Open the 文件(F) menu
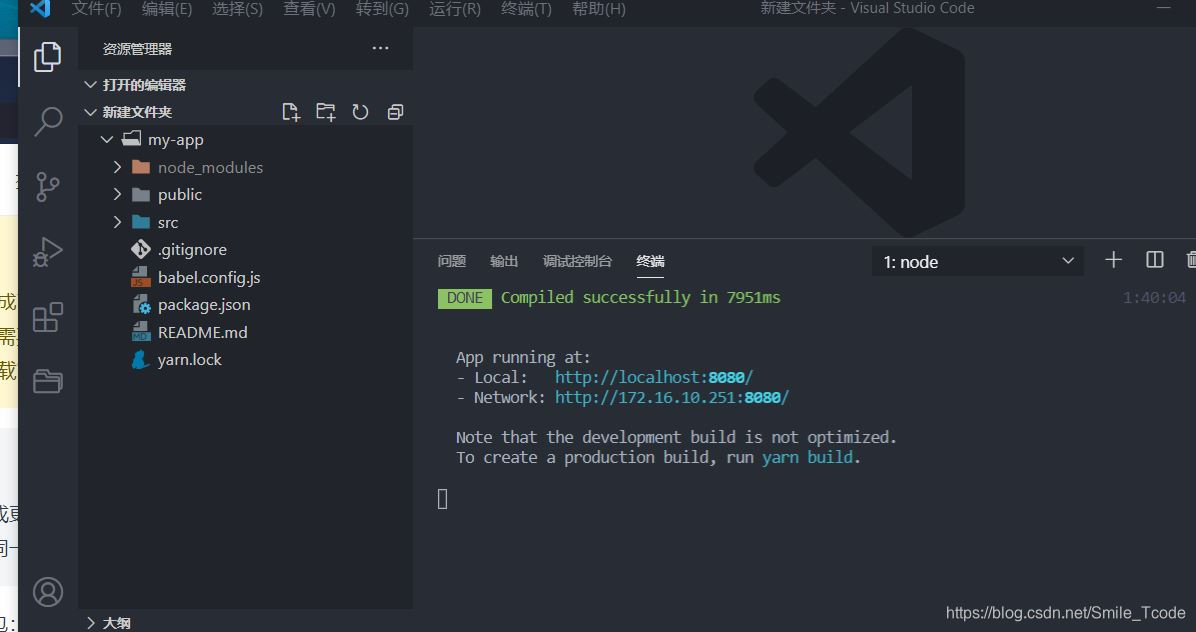Image resolution: width=1196 pixels, height=632 pixels. click(96, 9)
